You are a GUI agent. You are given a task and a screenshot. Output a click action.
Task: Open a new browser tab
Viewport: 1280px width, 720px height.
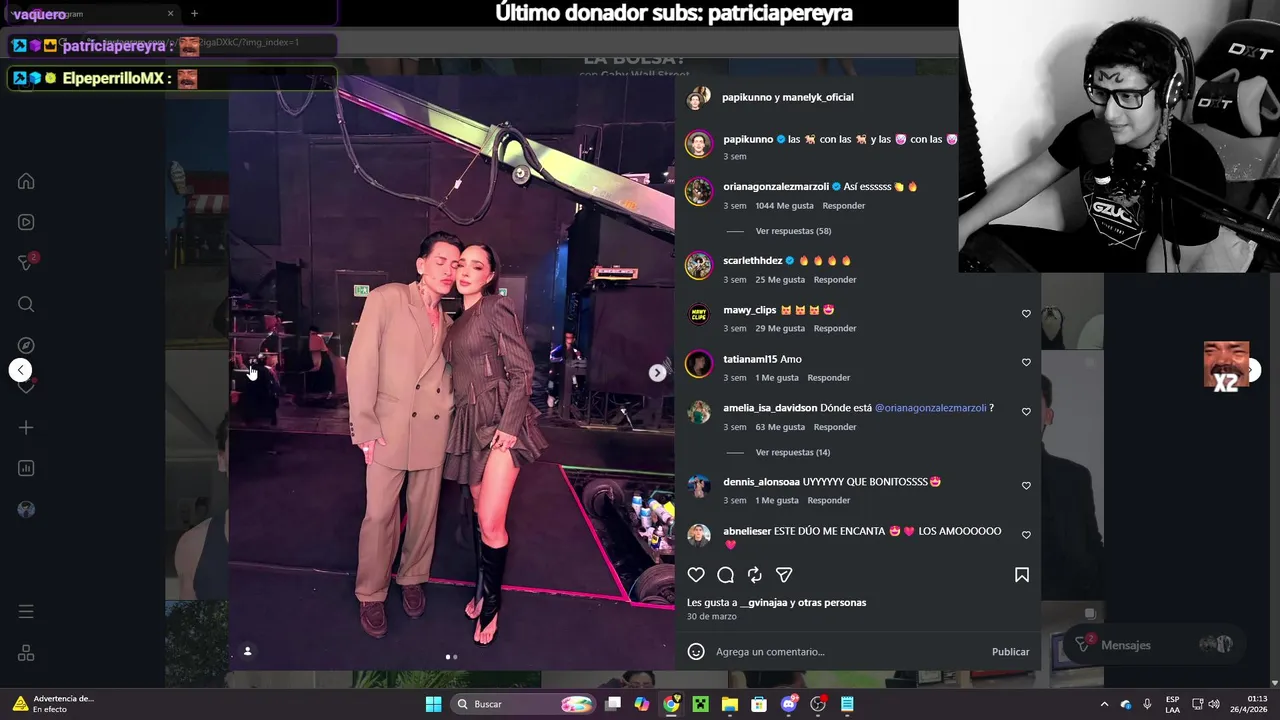(x=194, y=13)
